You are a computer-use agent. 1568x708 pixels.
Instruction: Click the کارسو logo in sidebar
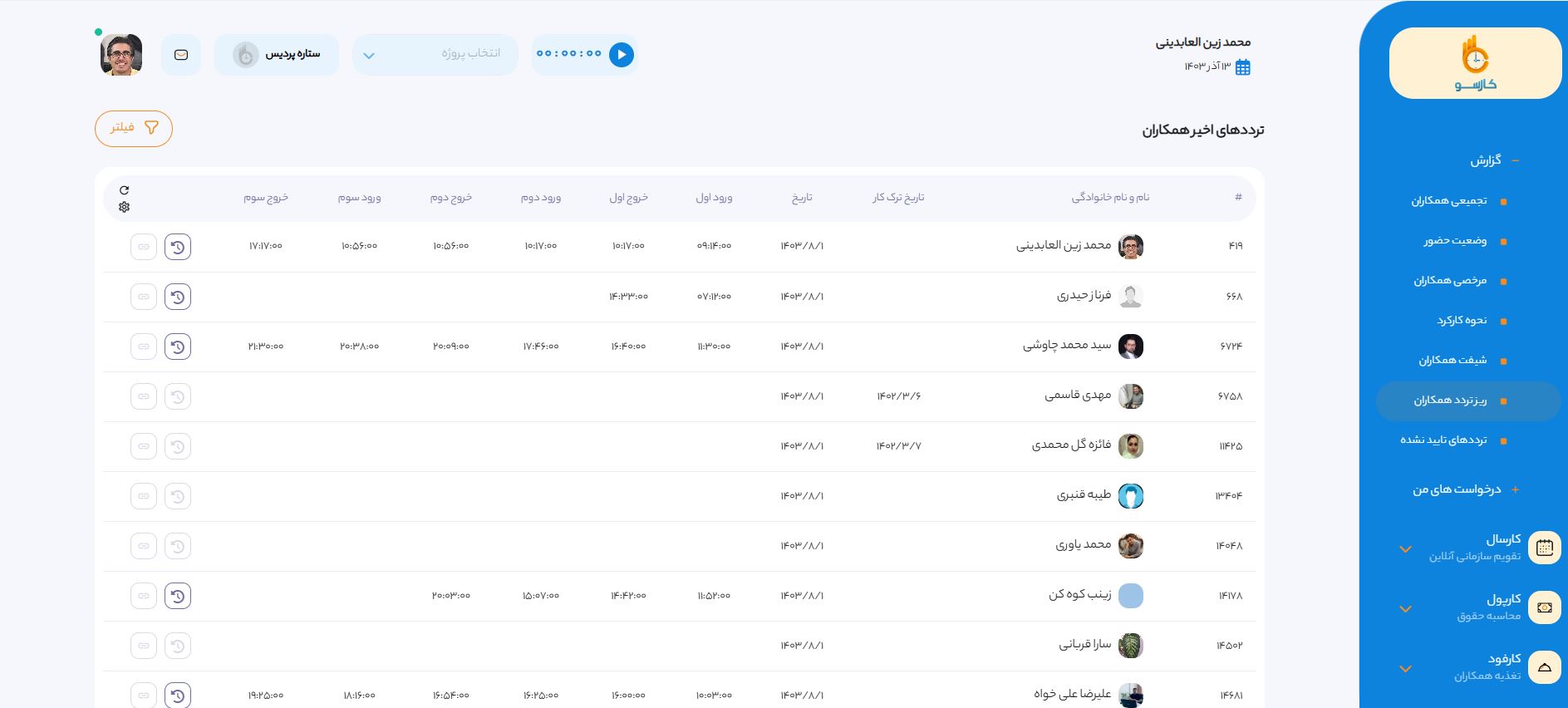point(1475,63)
